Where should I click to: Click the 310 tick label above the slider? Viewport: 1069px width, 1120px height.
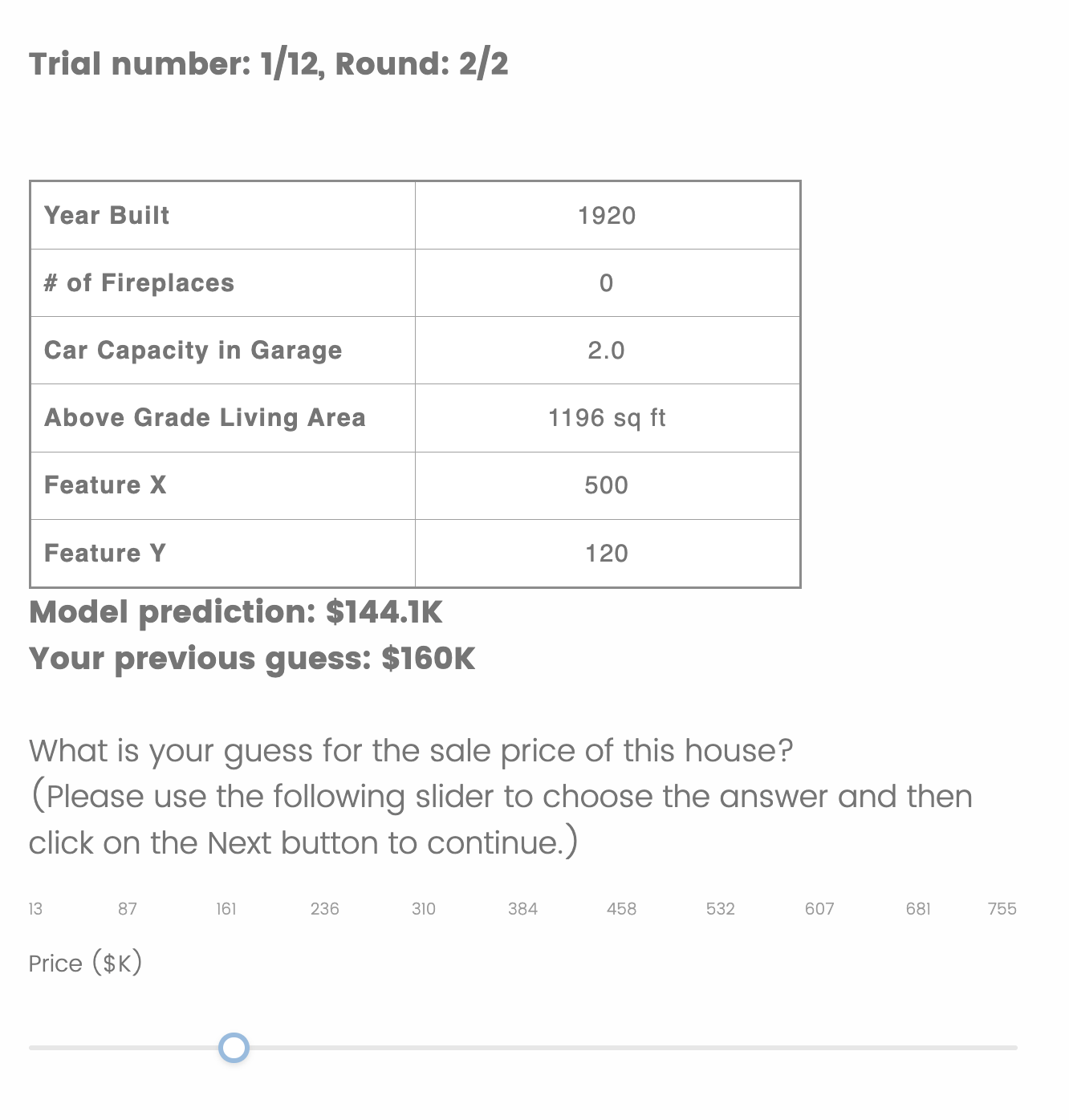point(424,909)
